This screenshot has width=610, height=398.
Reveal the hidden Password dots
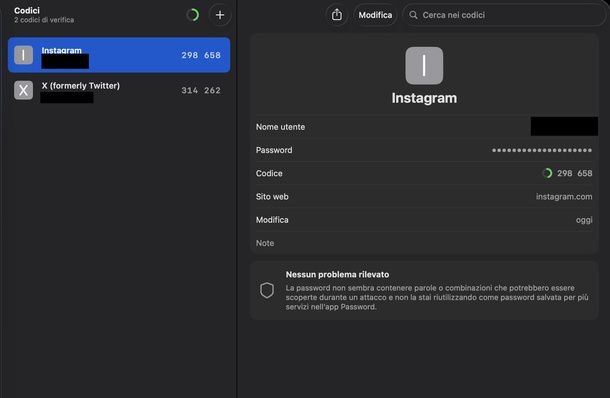[x=542, y=150]
